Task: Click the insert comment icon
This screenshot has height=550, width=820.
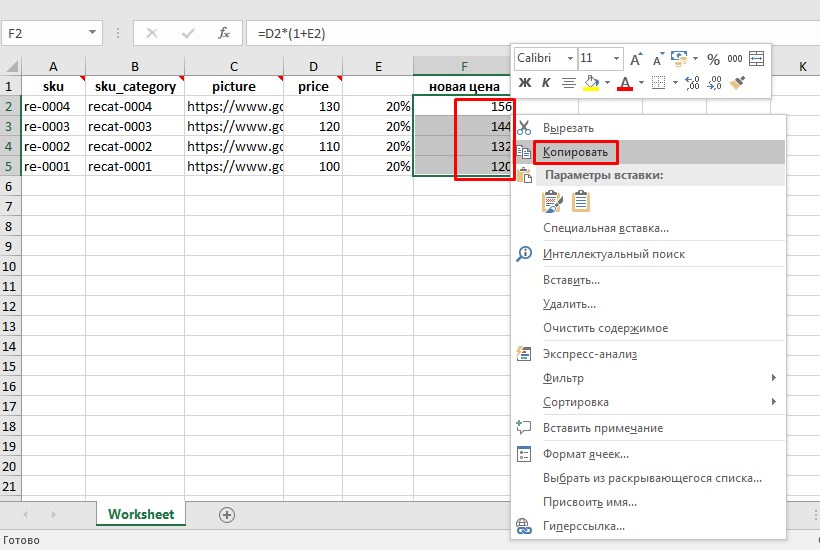Action: (x=523, y=428)
